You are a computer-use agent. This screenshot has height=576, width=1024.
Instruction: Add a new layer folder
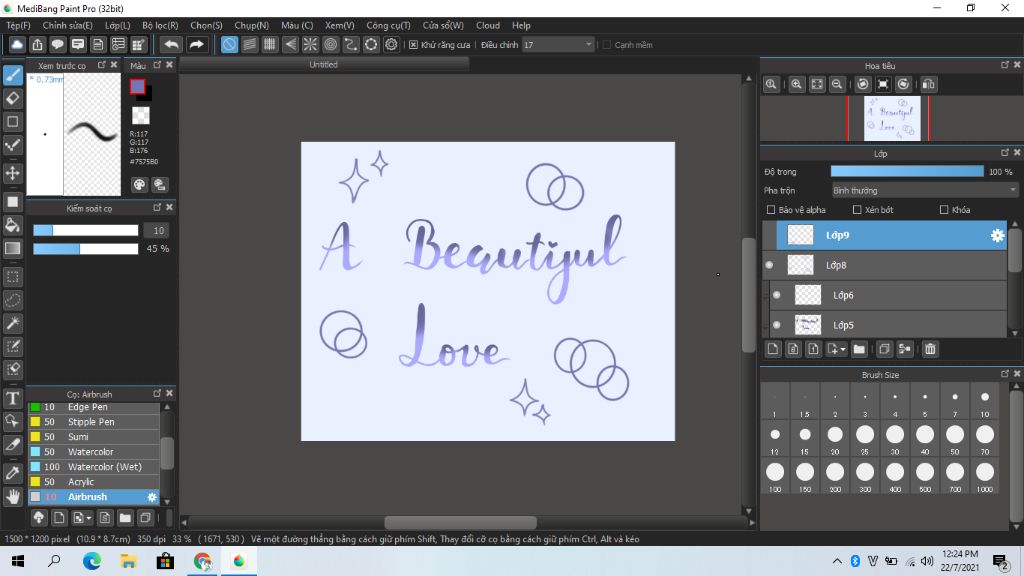[859, 349]
